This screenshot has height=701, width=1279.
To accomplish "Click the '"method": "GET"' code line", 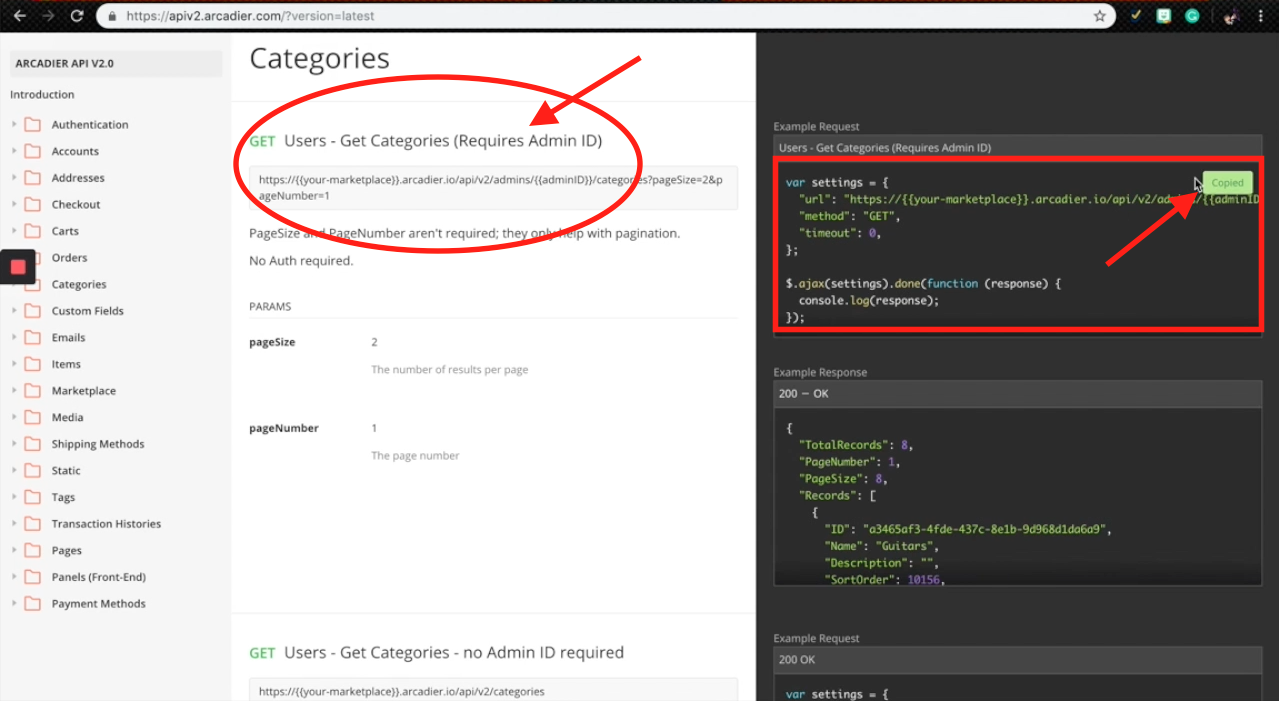I will coord(850,216).
